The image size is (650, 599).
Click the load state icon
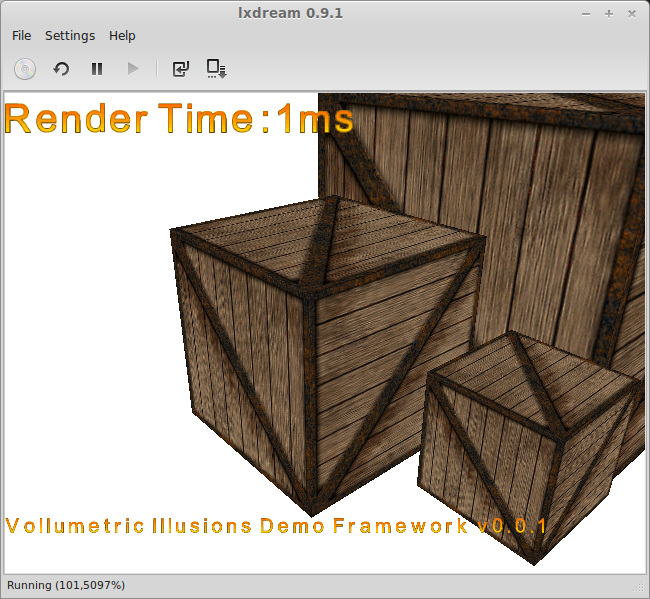(x=180, y=69)
